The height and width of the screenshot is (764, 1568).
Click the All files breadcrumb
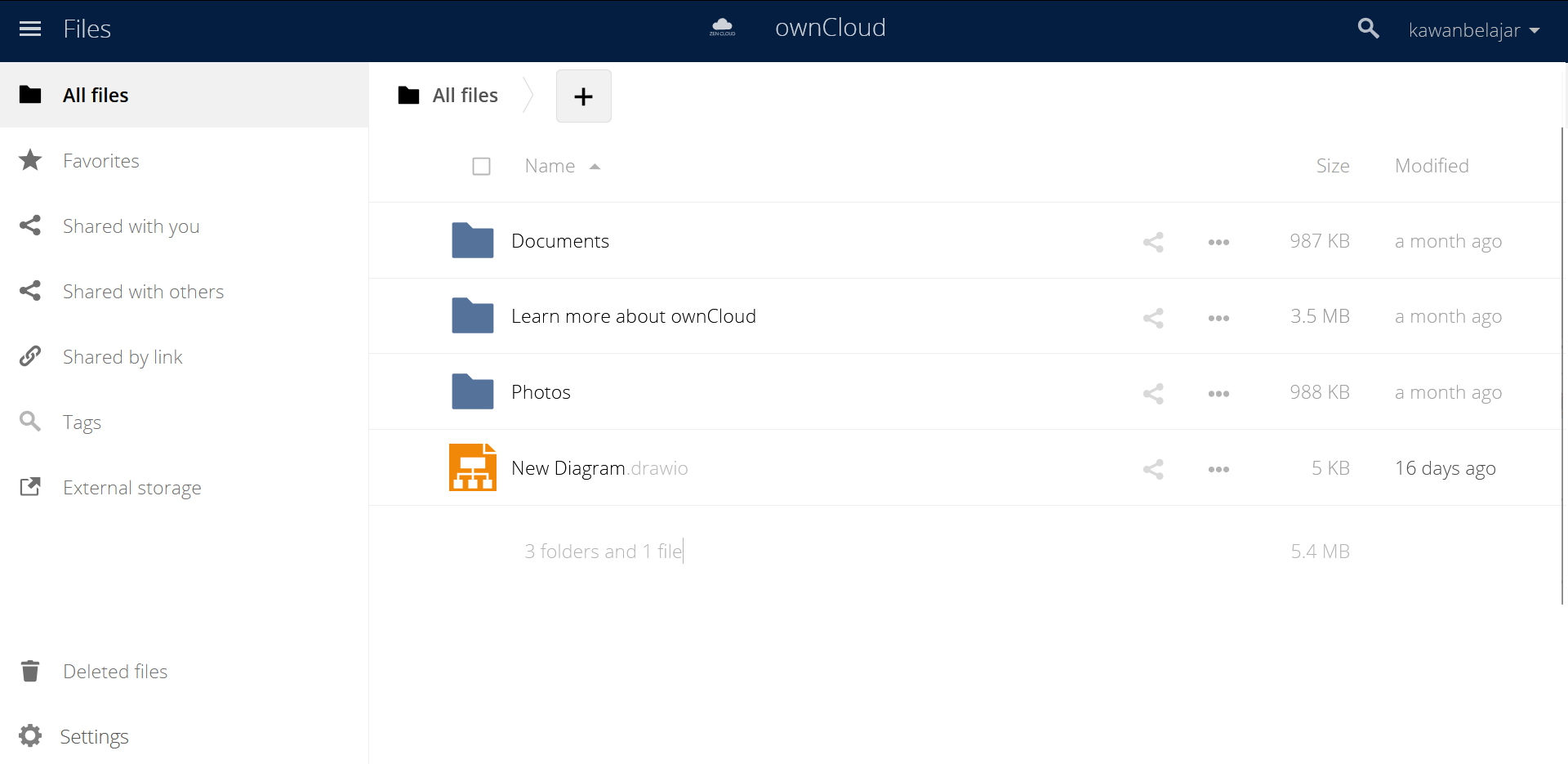(x=465, y=96)
